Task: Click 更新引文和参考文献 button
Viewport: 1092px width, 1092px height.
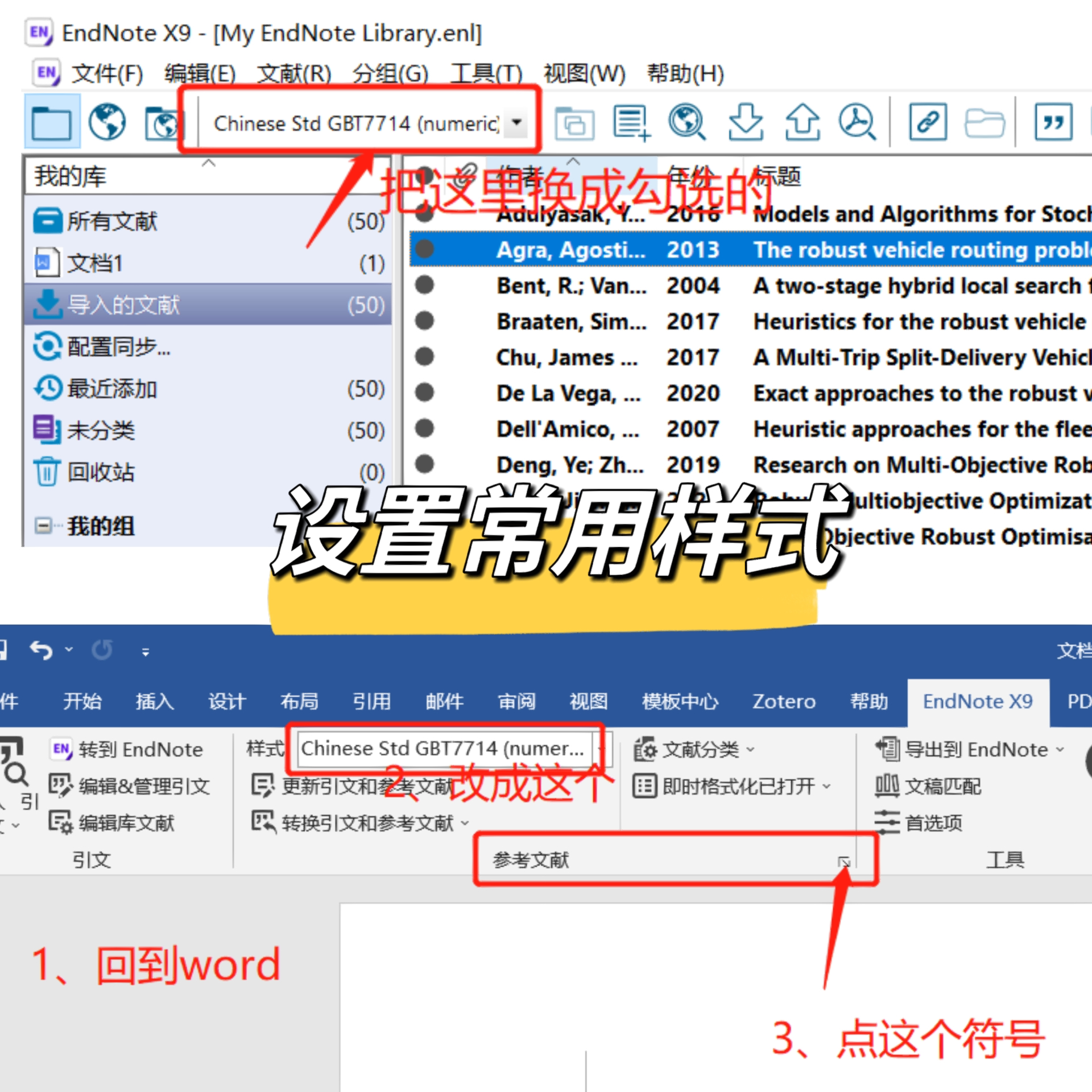Action: [x=353, y=786]
